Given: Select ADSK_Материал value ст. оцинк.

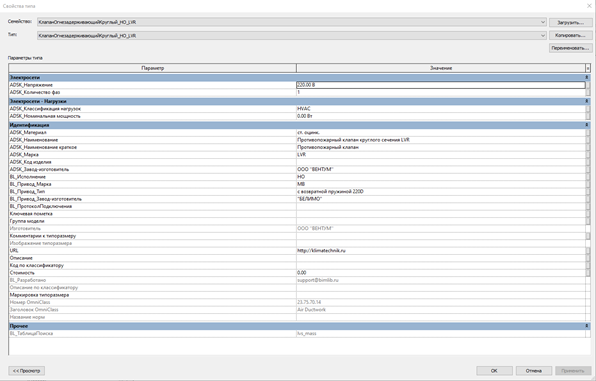Looking at the screenshot, I should click(x=441, y=133).
